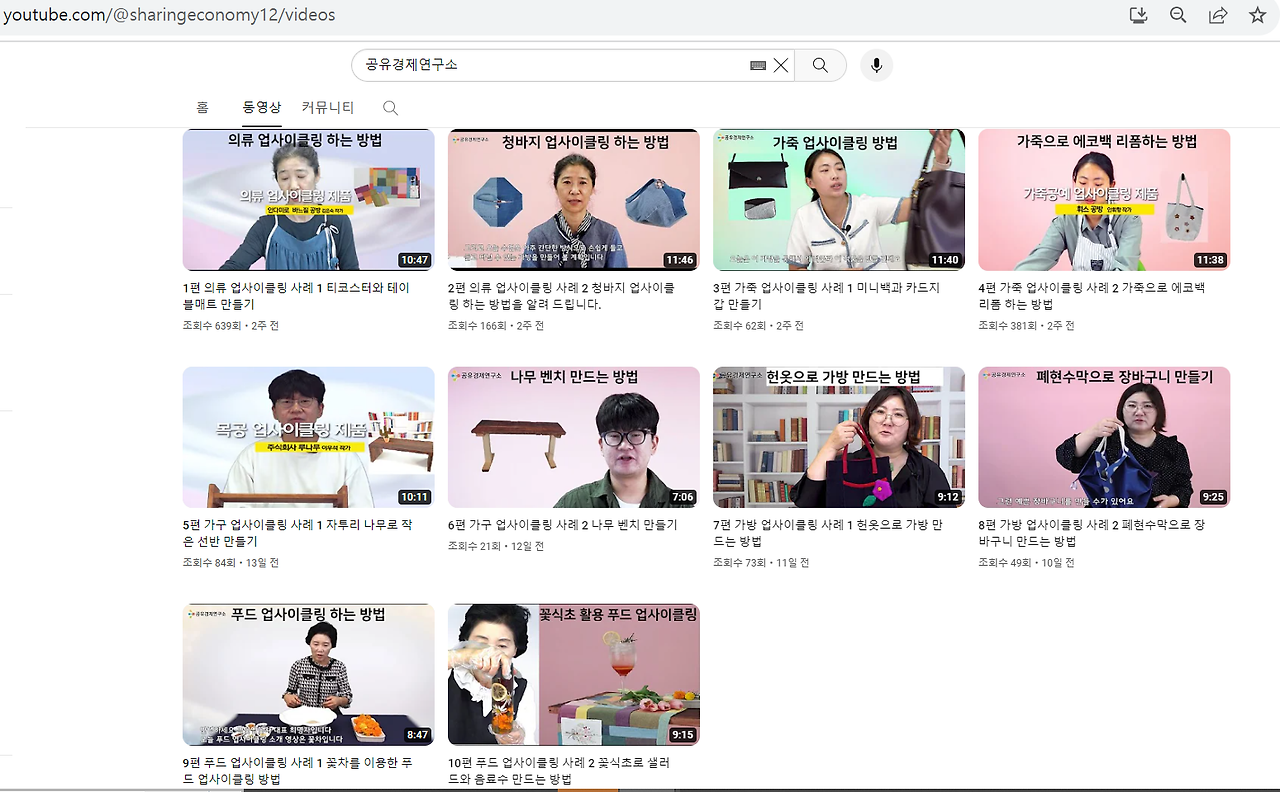Select the 동영상 tab
The image size is (1280, 792).
pyautogui.click(x=261, y=107)
